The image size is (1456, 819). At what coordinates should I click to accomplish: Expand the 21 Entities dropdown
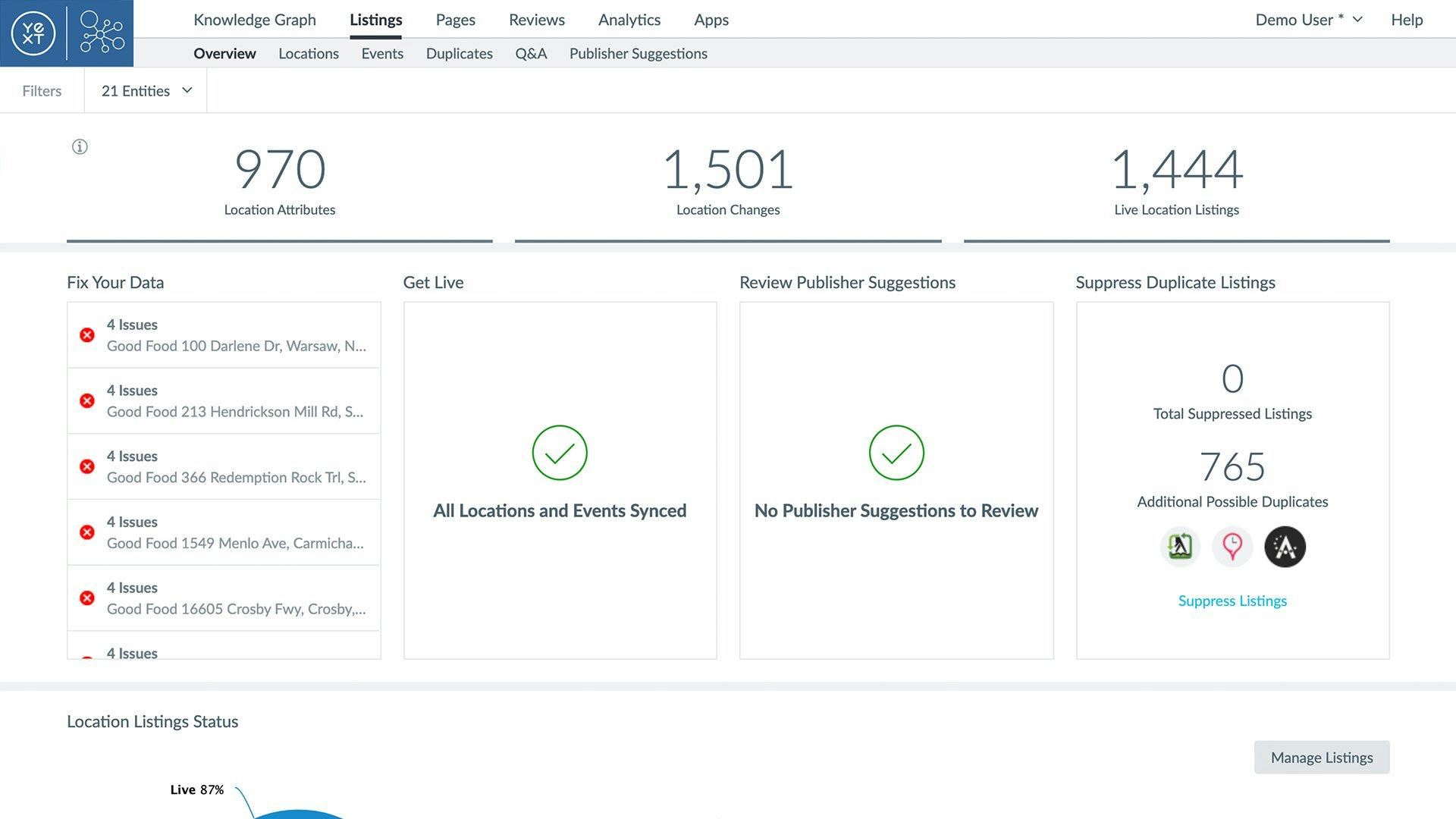click(146, 91)
